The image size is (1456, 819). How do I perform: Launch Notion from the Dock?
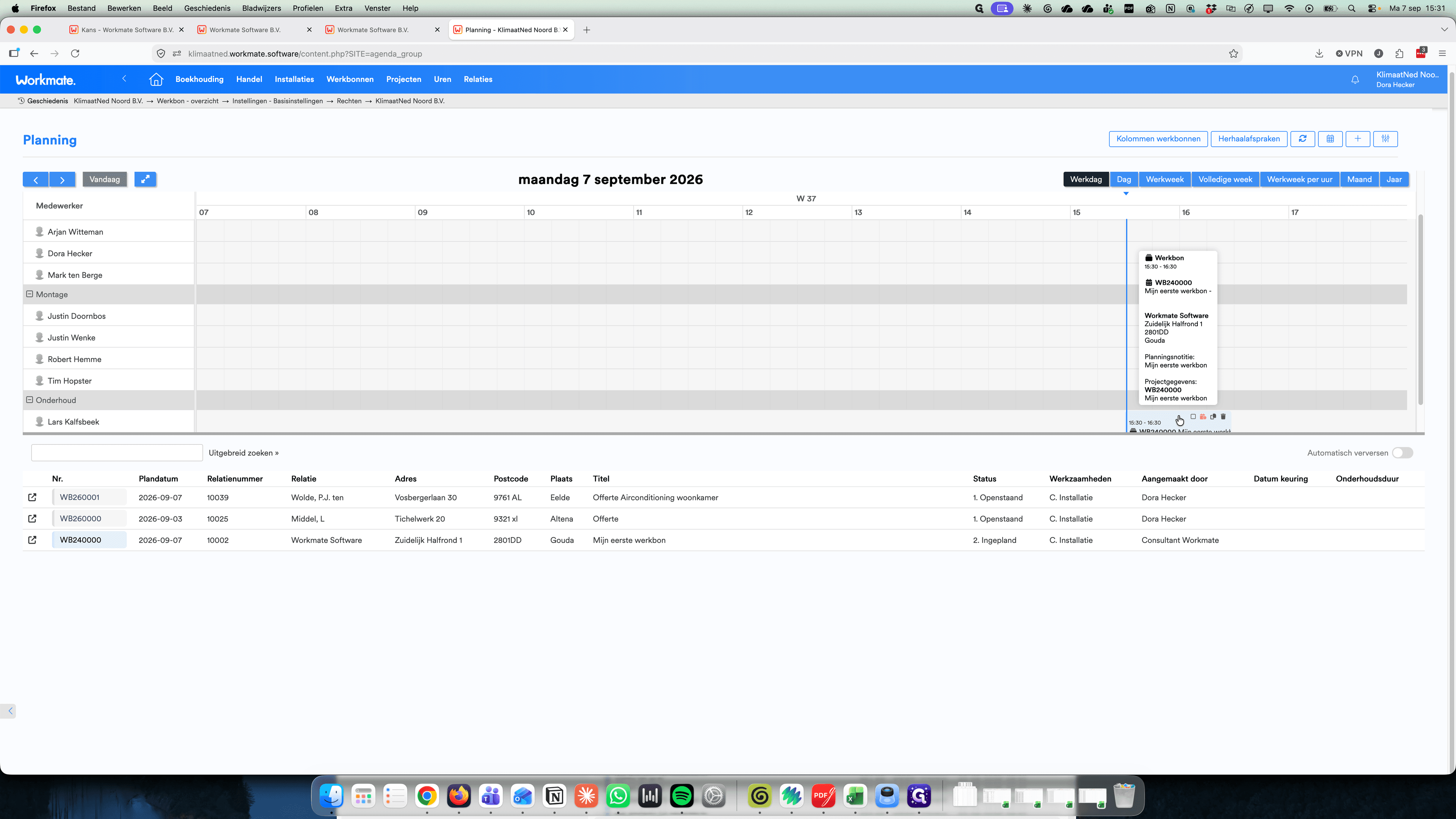[x=554, y=796]
